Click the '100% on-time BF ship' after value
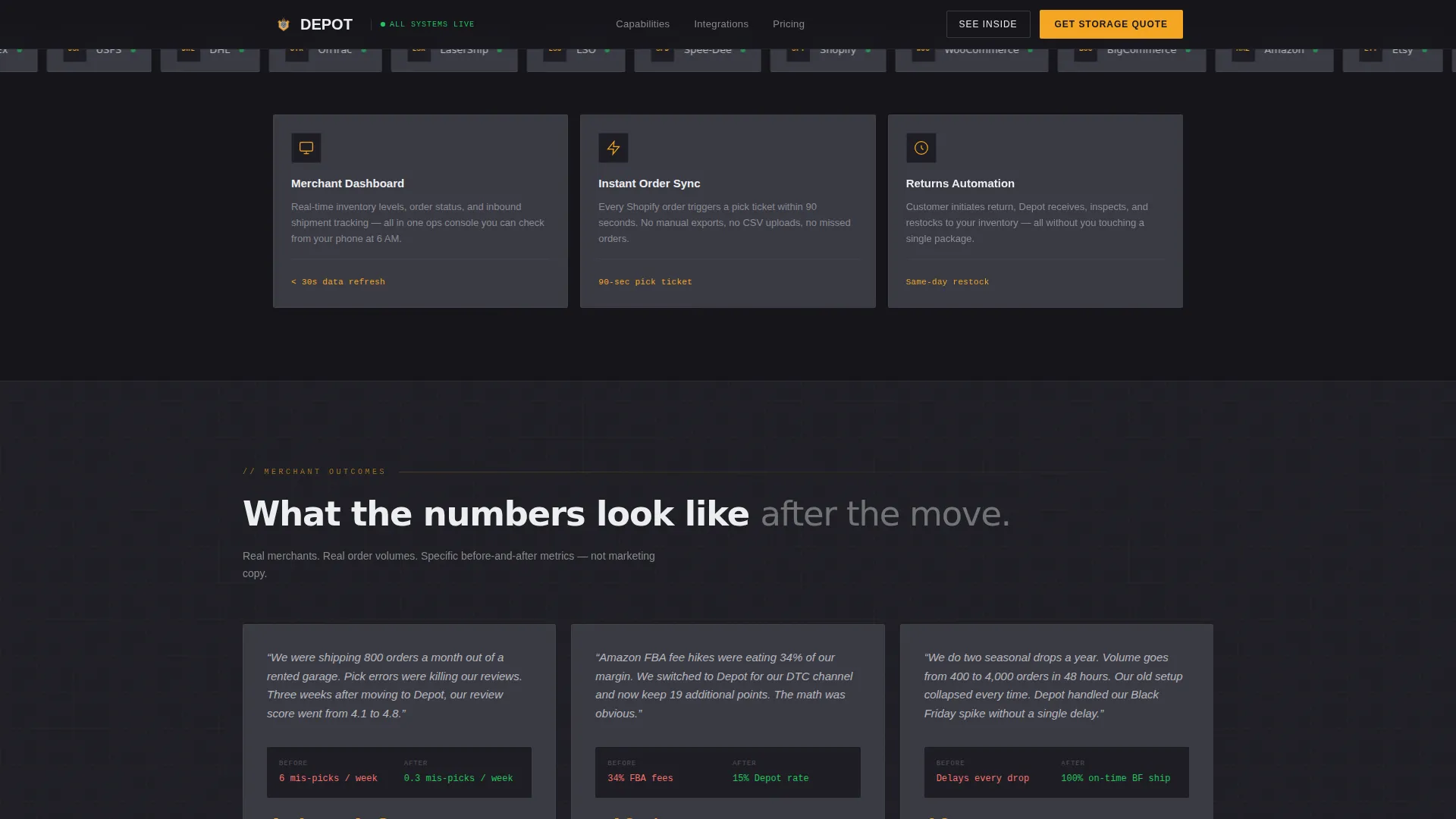 pyautogui.click(x=1116, y=779)
